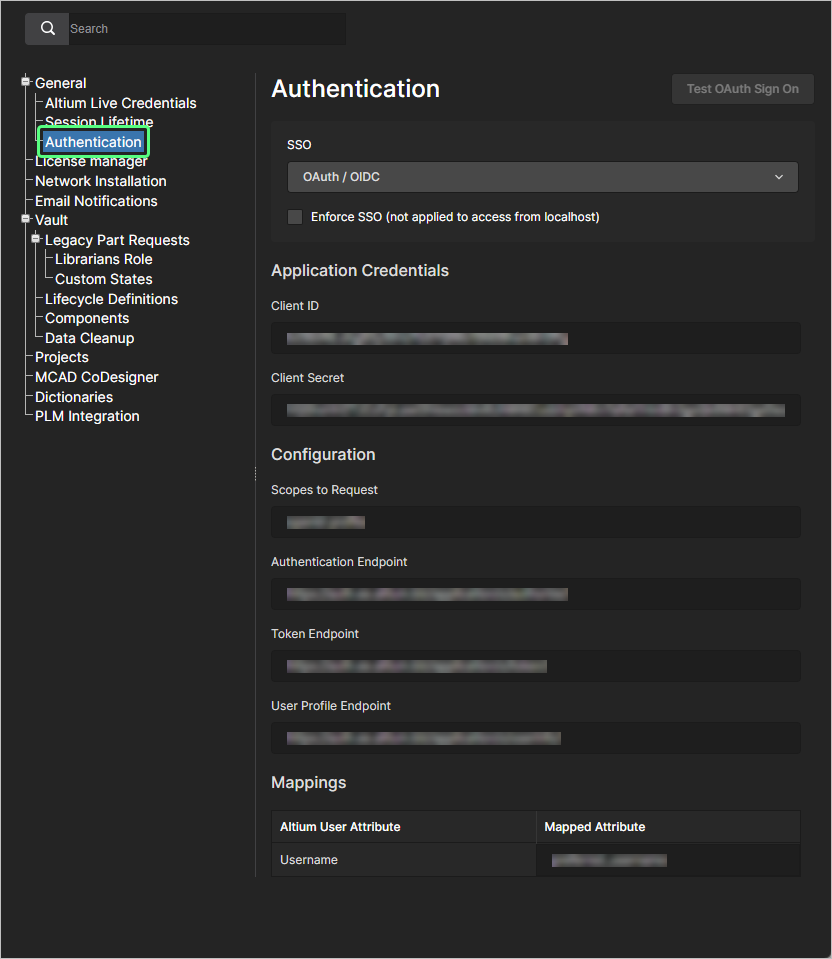The height and width of the screenshot is (959, 832).
Task: Select the Authentication tree item
Action: tap(93, 142)
